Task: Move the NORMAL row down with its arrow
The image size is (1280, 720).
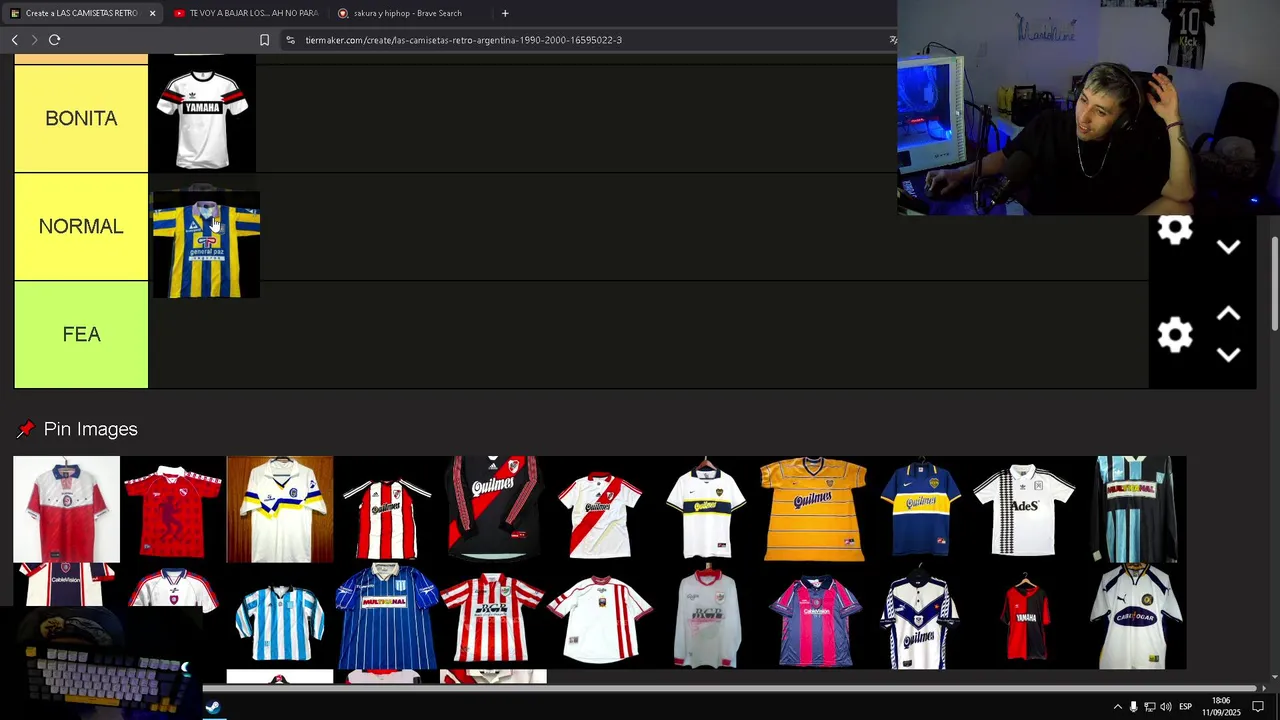Action: tap(1229, 247)
